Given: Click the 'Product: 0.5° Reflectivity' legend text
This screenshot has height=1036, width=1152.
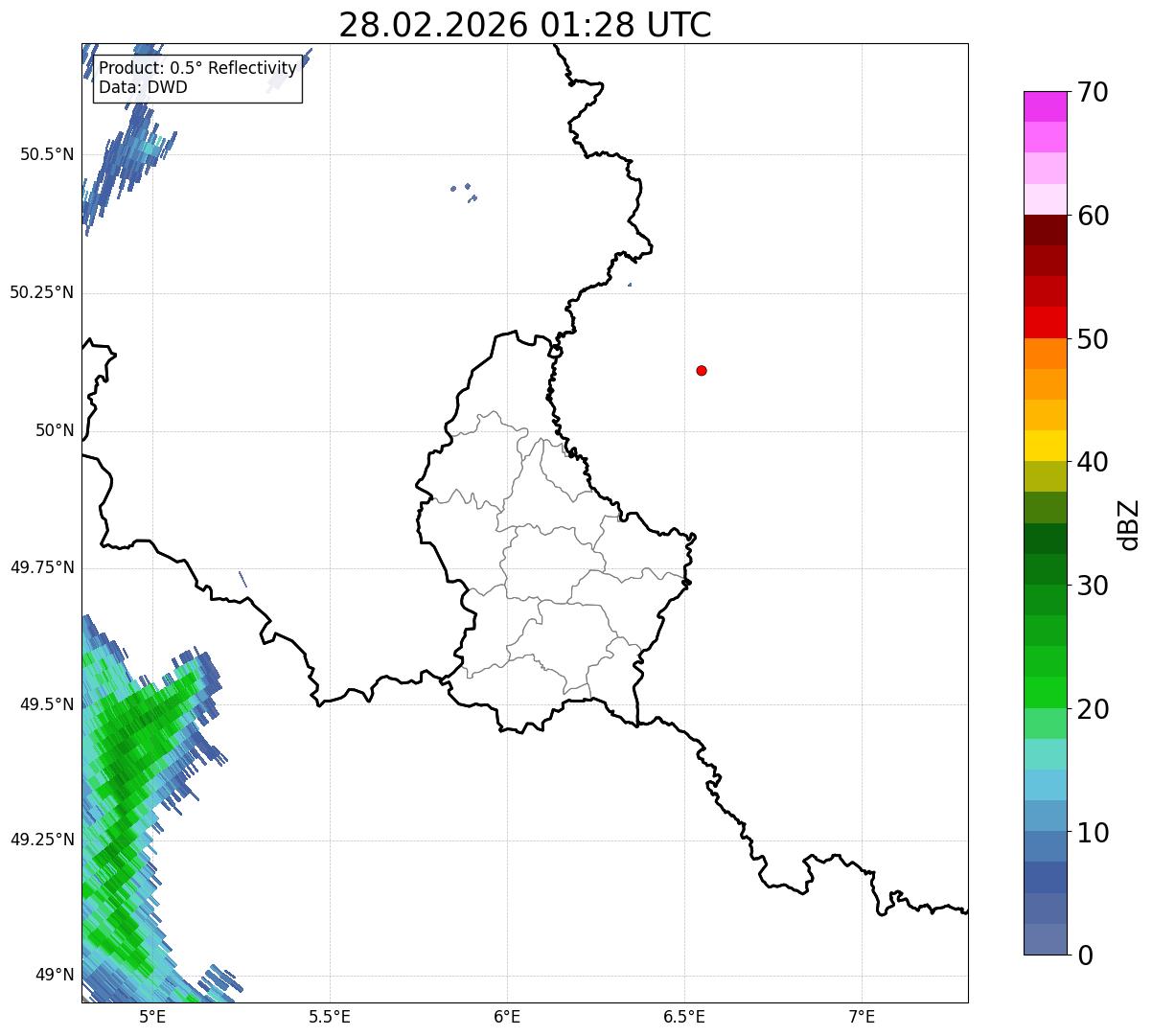Looking at the screenshot, I should pyautogui.click(x=197, y=69).
